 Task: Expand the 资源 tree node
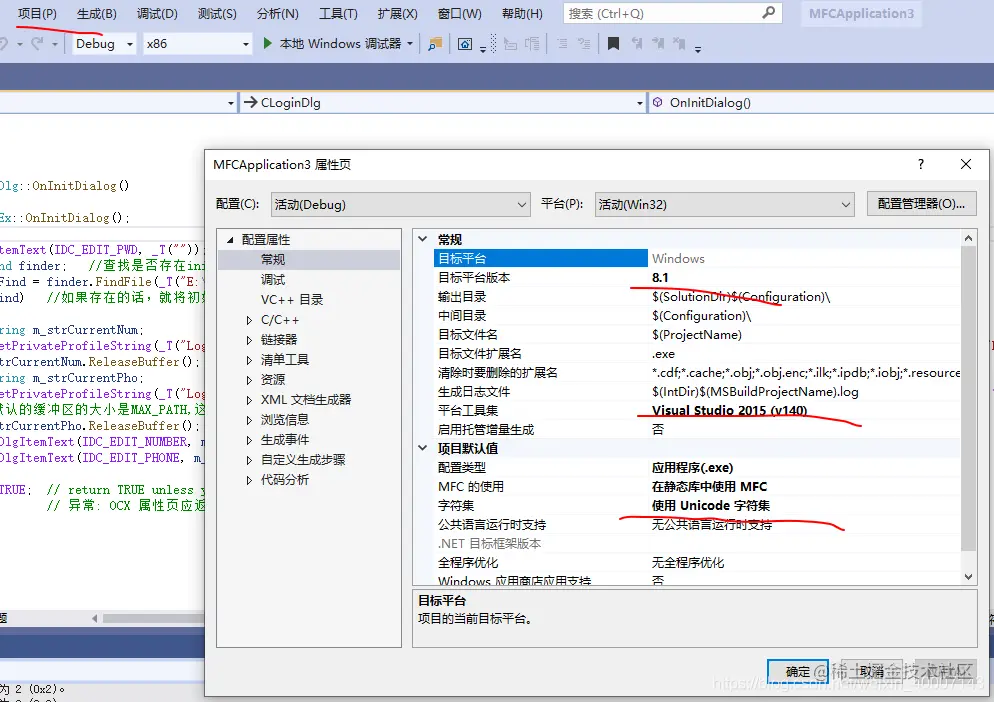249,380
